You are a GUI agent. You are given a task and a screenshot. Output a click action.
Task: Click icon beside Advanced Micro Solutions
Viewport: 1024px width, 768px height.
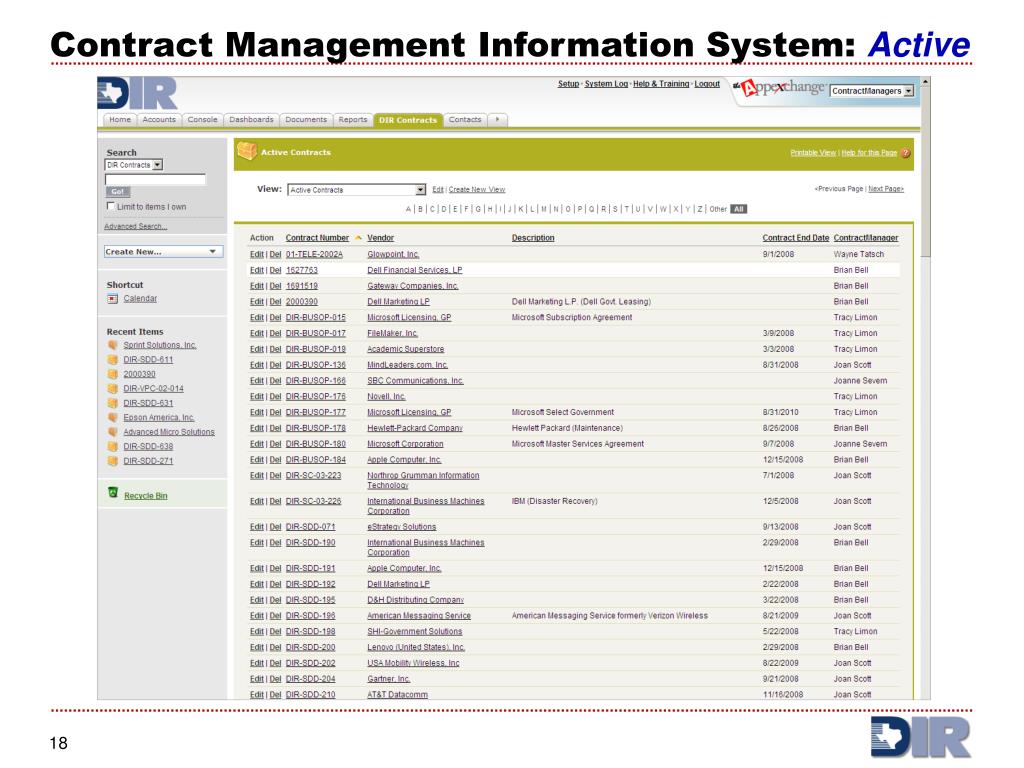pos(113,432)
